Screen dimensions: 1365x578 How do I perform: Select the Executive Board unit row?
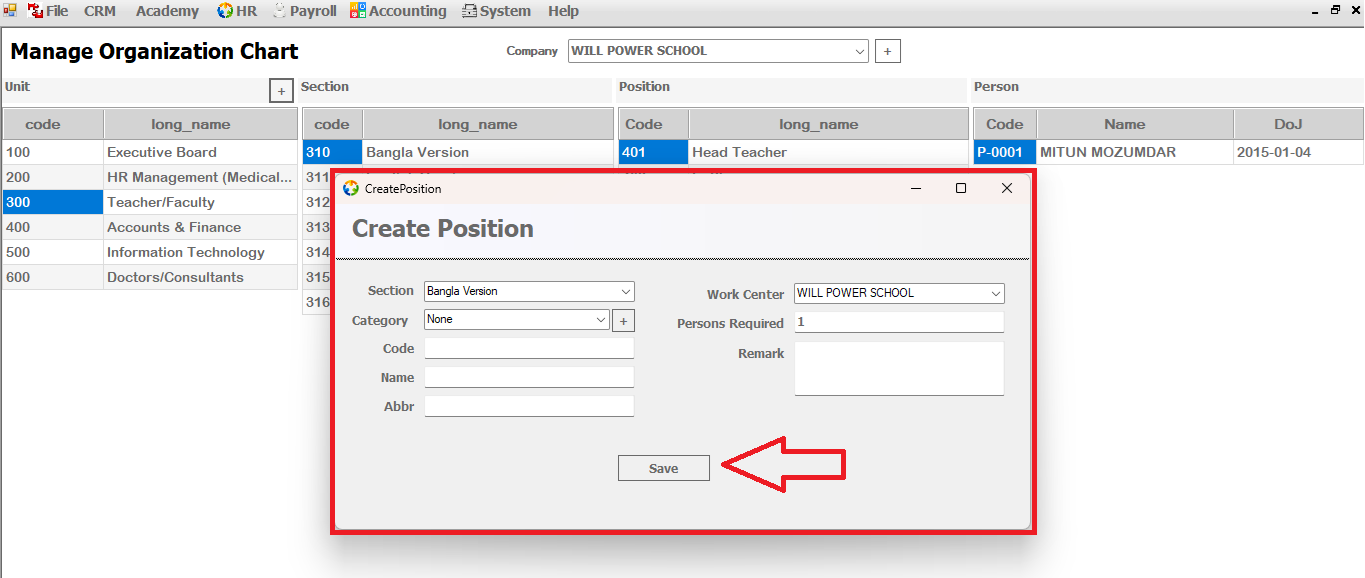click(150, 152)
